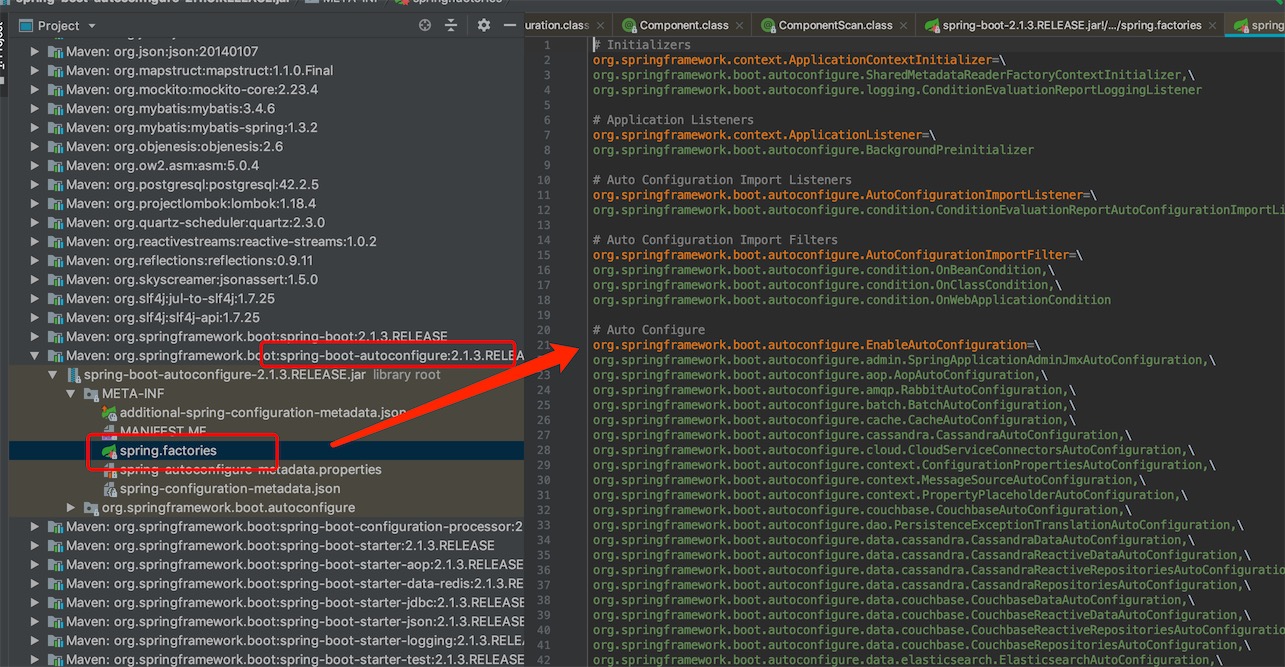Select Maven spring-boot-starter-json:2.1.3.RELEASE row
Screen dimensions: 1285x667
click(x=266, y=621)
